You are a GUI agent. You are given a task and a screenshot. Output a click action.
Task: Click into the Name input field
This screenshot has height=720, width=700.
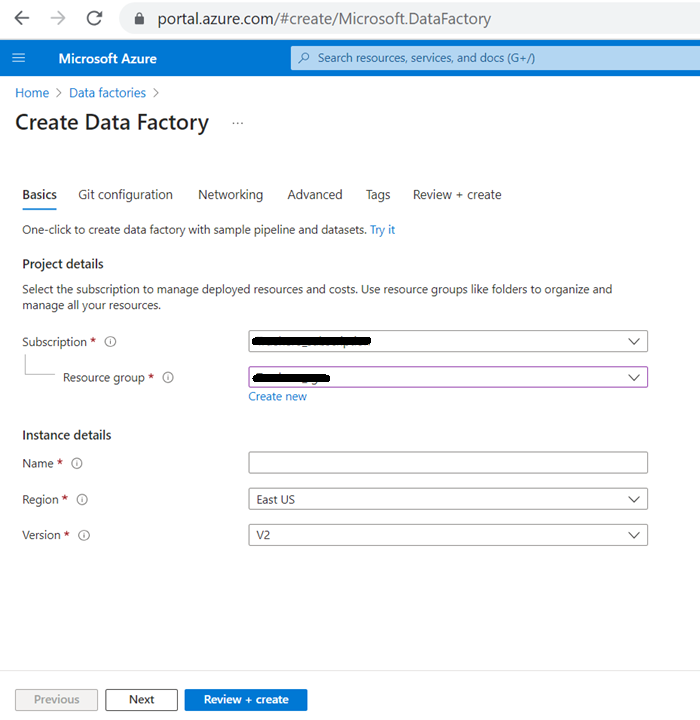click(447, 463)
